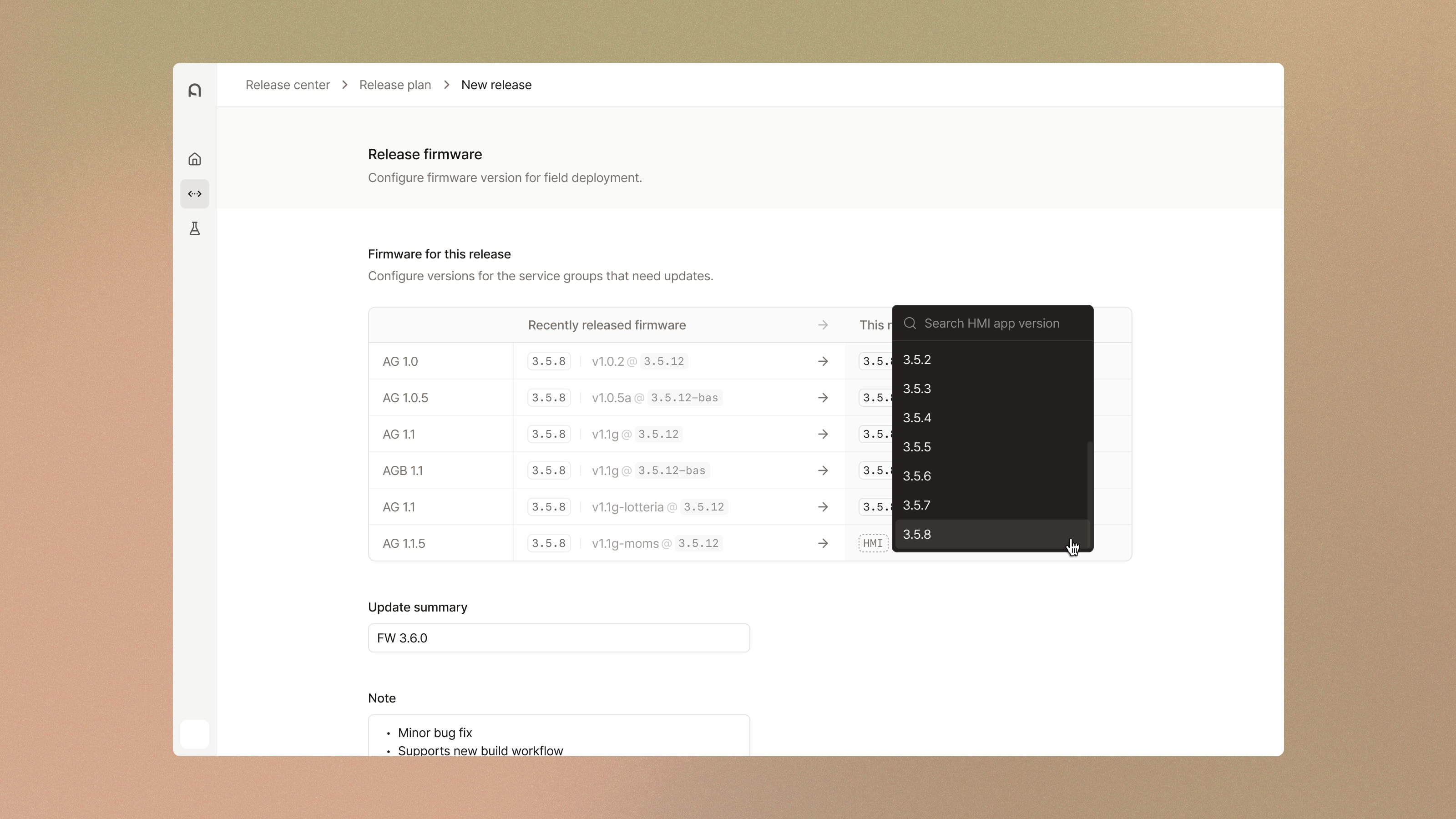This screenshot has width=1456, height=819.
Task: Go to Release center breadcrumb
Action: pos(287,85)
